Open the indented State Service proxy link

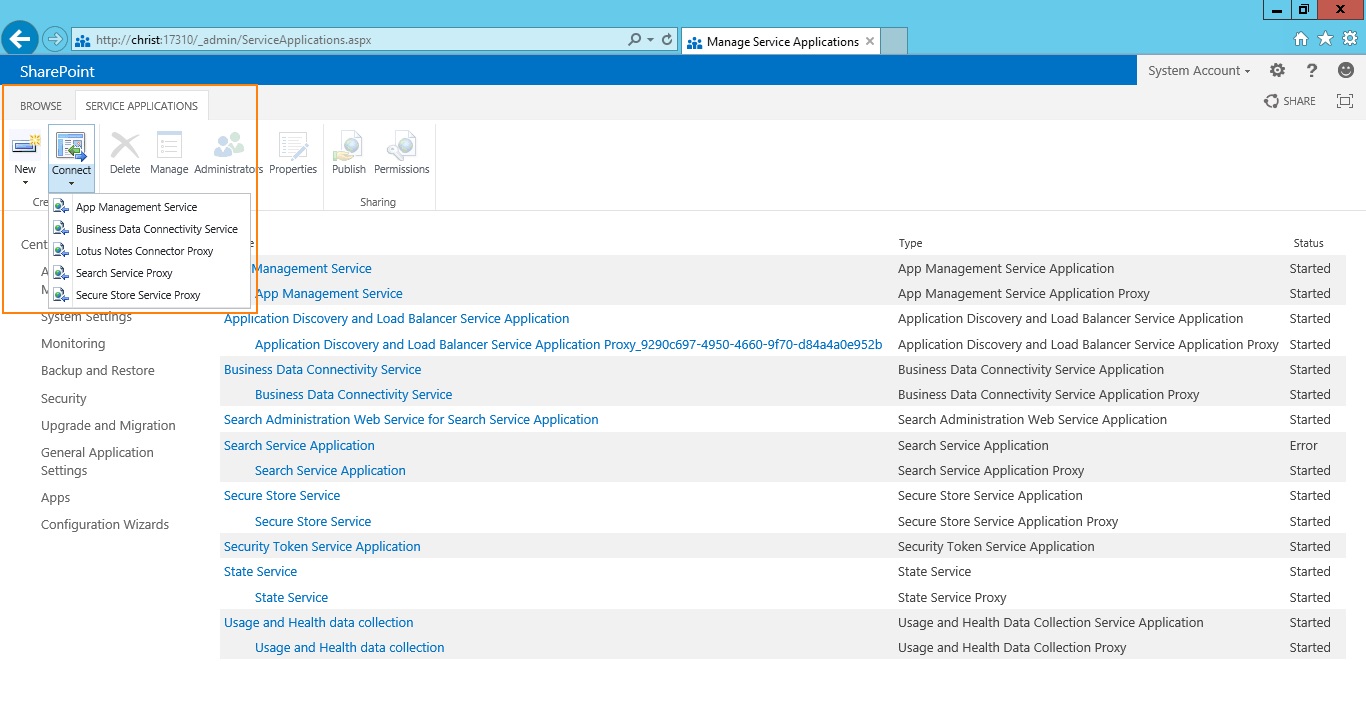click(x=291, y=597)
